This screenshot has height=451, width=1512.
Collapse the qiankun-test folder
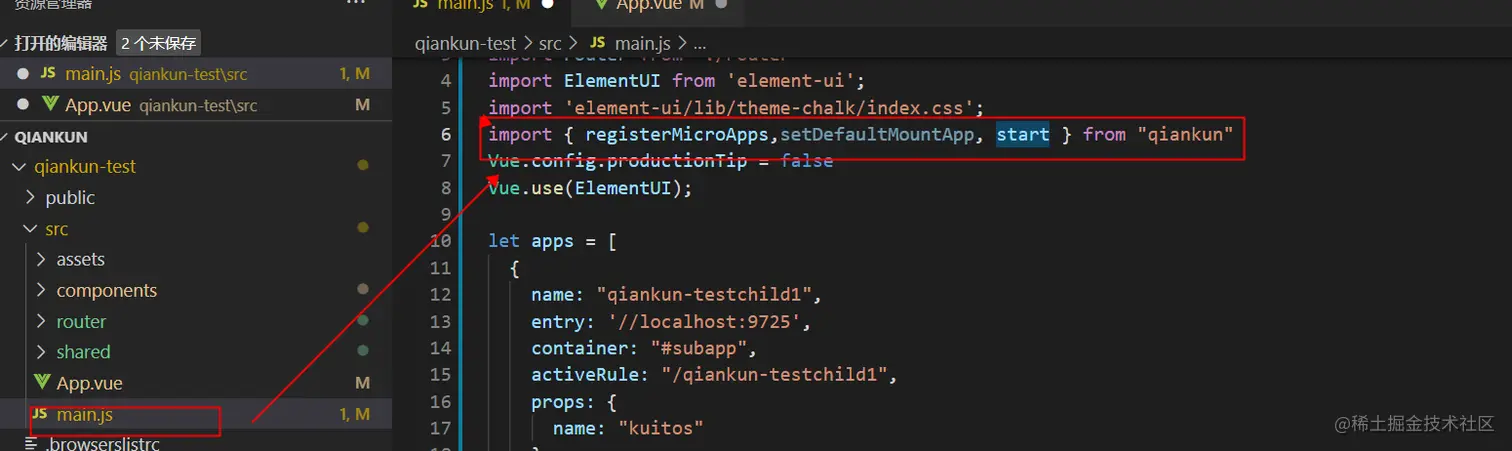tap(19, 167)
